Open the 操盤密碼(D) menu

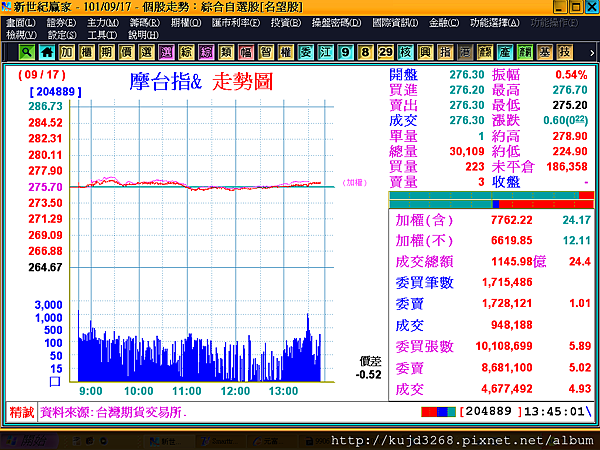[x=336, y=23]
